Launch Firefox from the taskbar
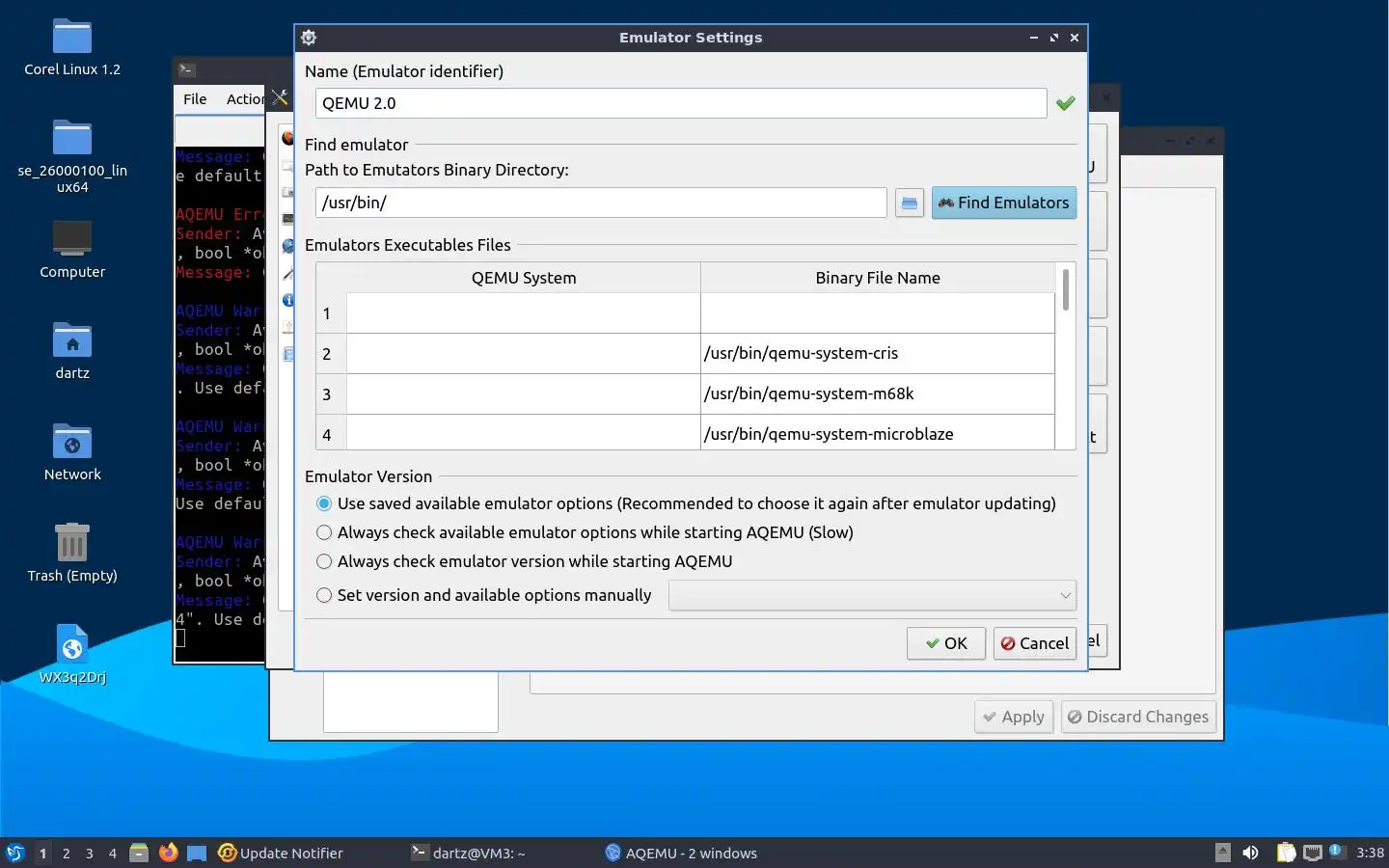This screenshot has height=868, width=1389. (x=169, y=853)
